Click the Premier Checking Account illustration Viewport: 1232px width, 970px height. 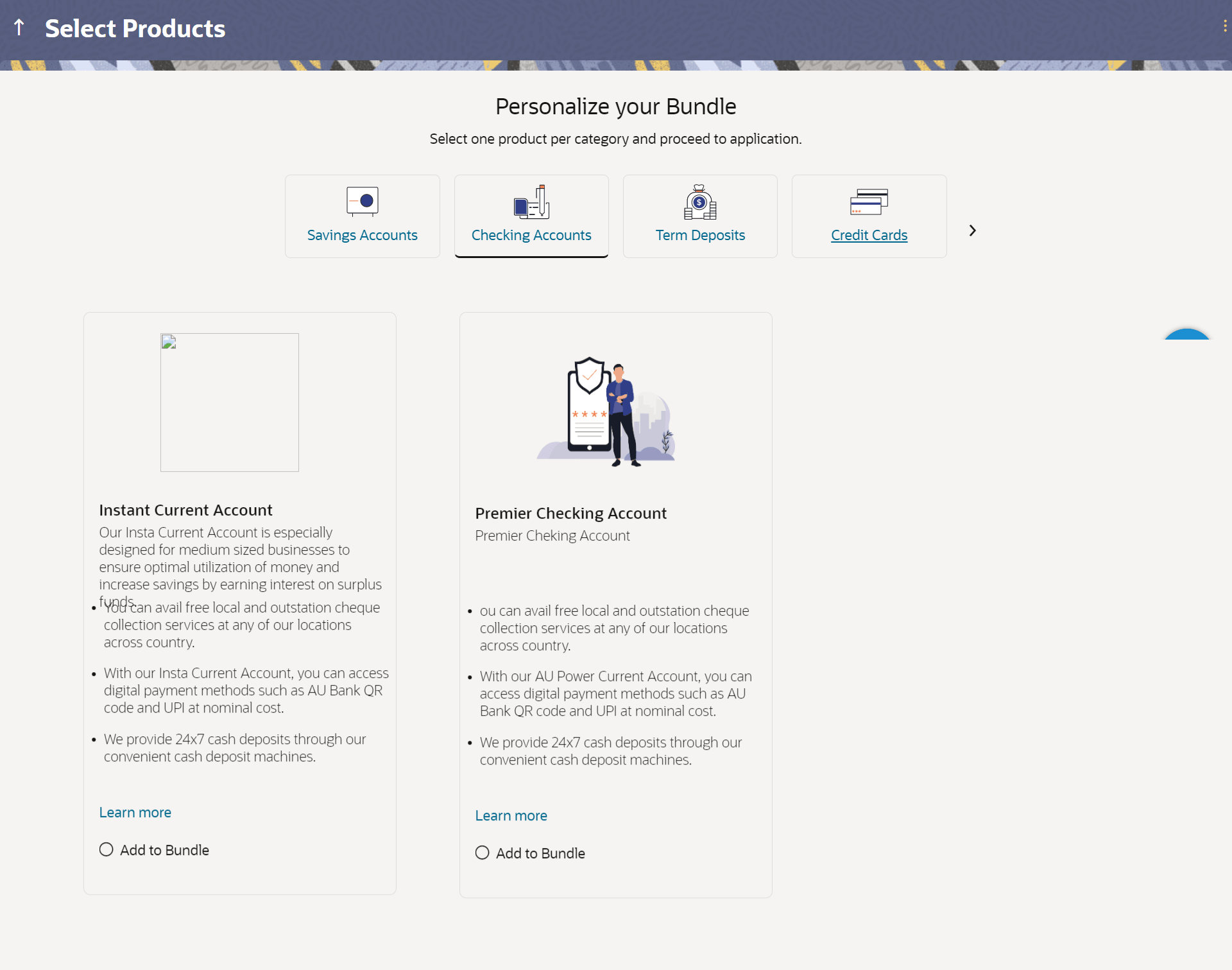click(606, 411)
